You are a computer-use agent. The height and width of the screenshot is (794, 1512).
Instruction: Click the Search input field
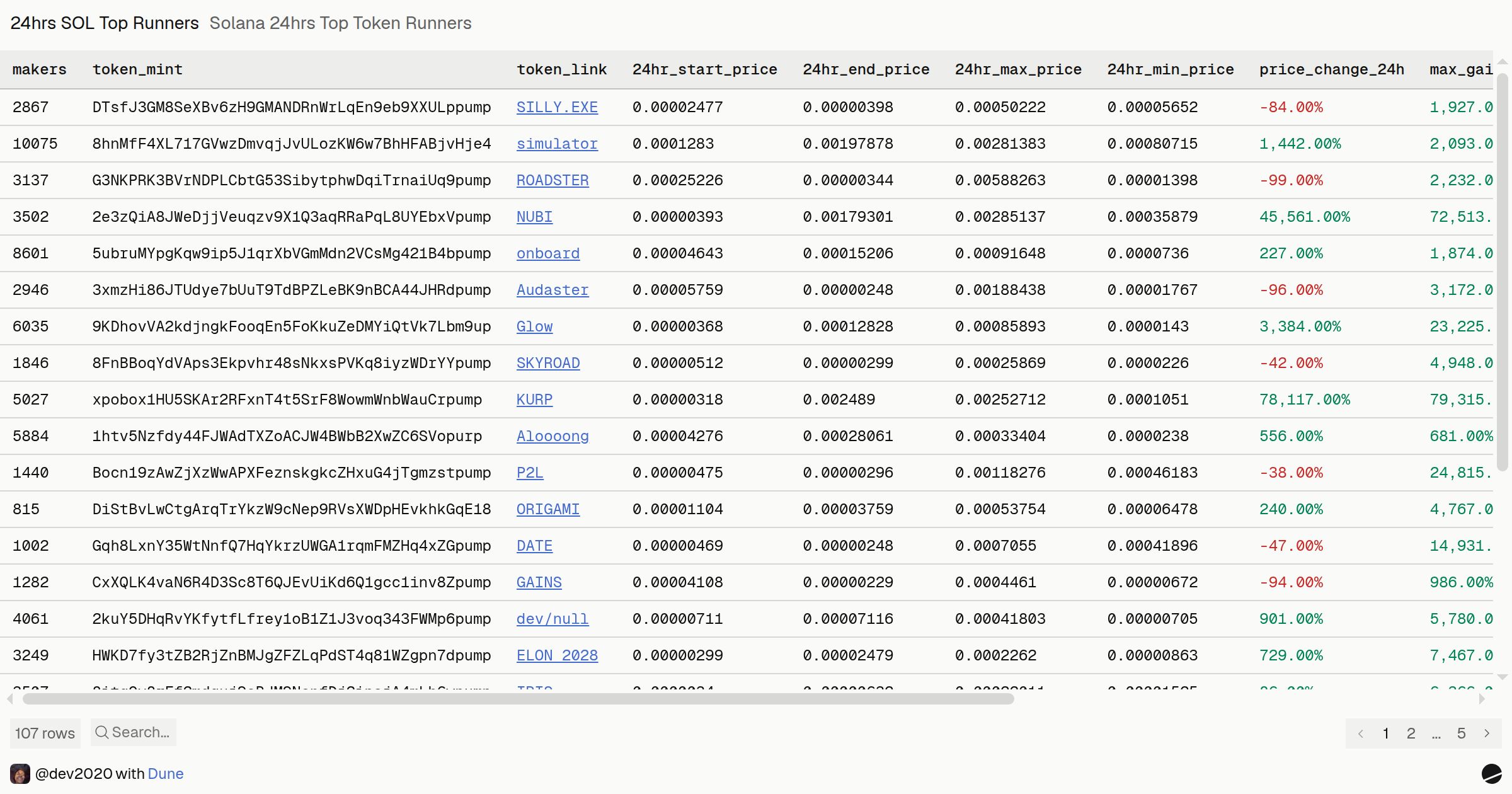click(x=134, y=732)
